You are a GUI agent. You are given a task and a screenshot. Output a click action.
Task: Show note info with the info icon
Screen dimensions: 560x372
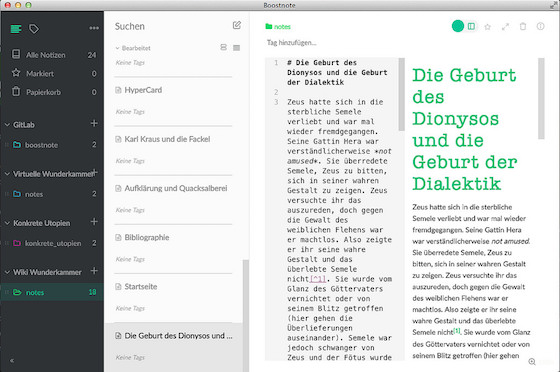pos(540,26)
